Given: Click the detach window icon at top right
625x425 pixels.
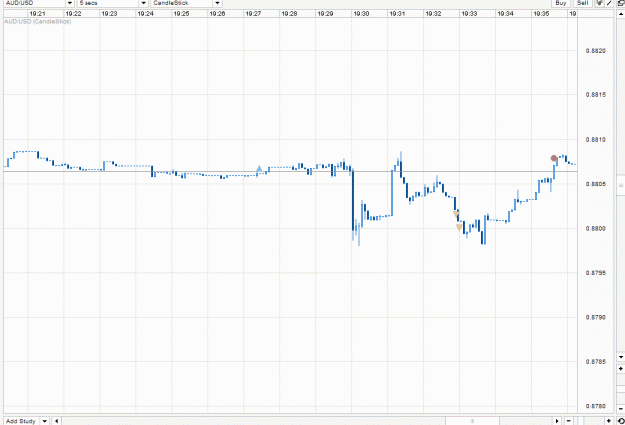Looking at the screenshot, I should pyautogui.click(x=621, y=3).
